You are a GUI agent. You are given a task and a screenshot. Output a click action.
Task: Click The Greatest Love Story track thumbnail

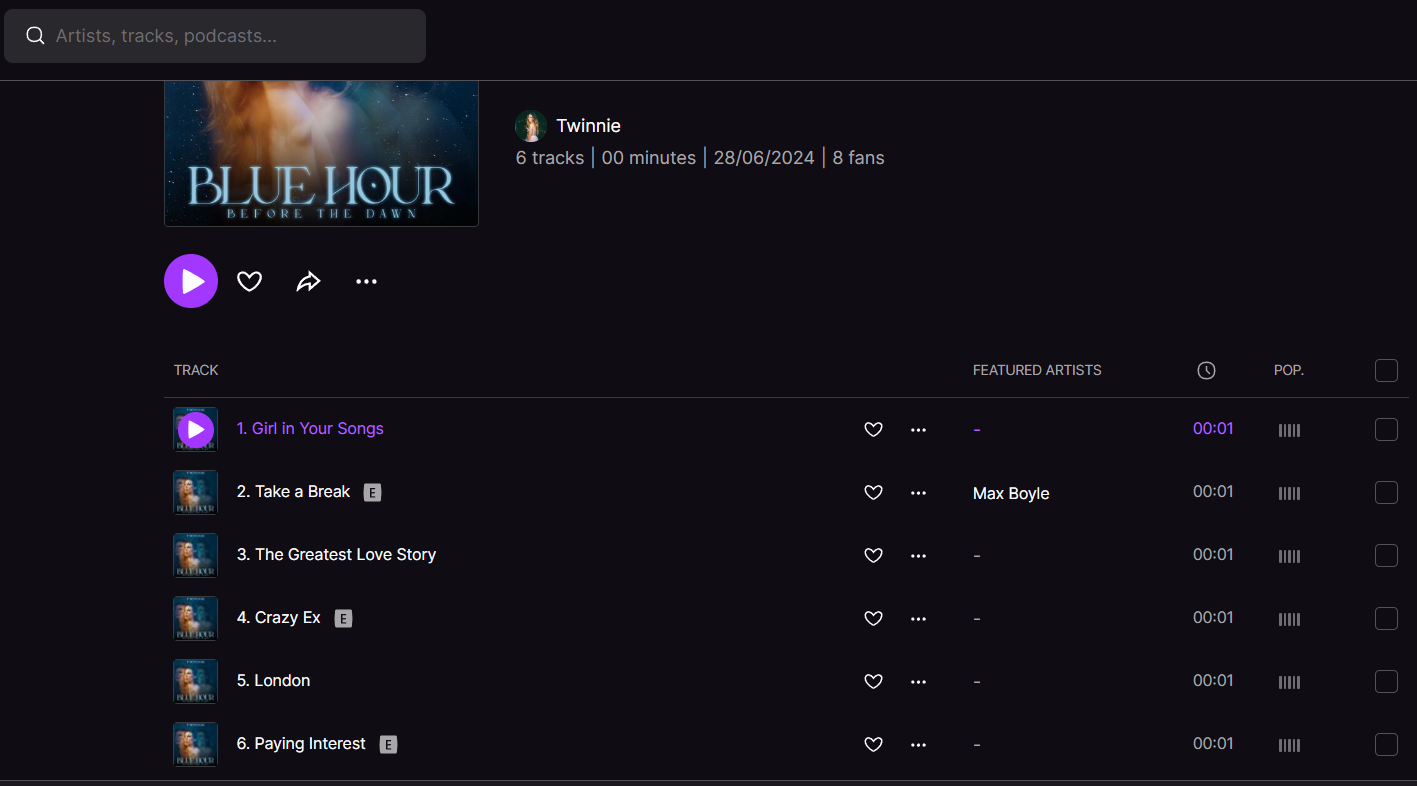[x=195, y=556]
